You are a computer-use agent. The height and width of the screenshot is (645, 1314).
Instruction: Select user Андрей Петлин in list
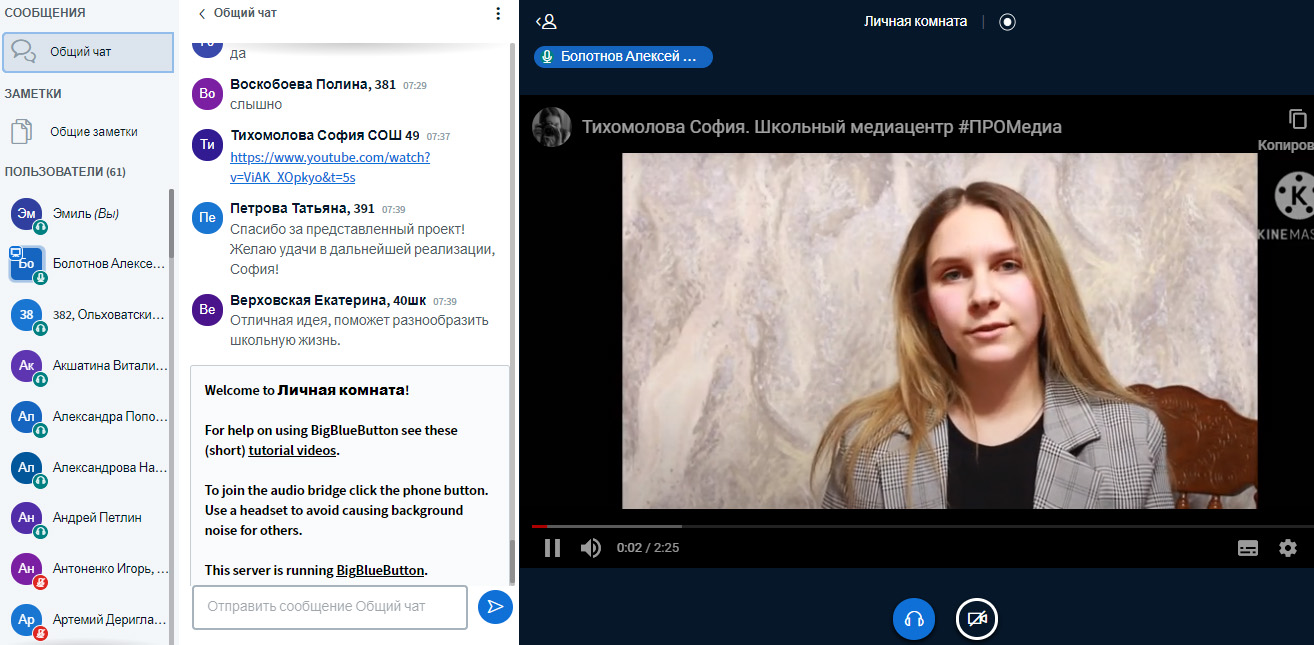point(96,517)
